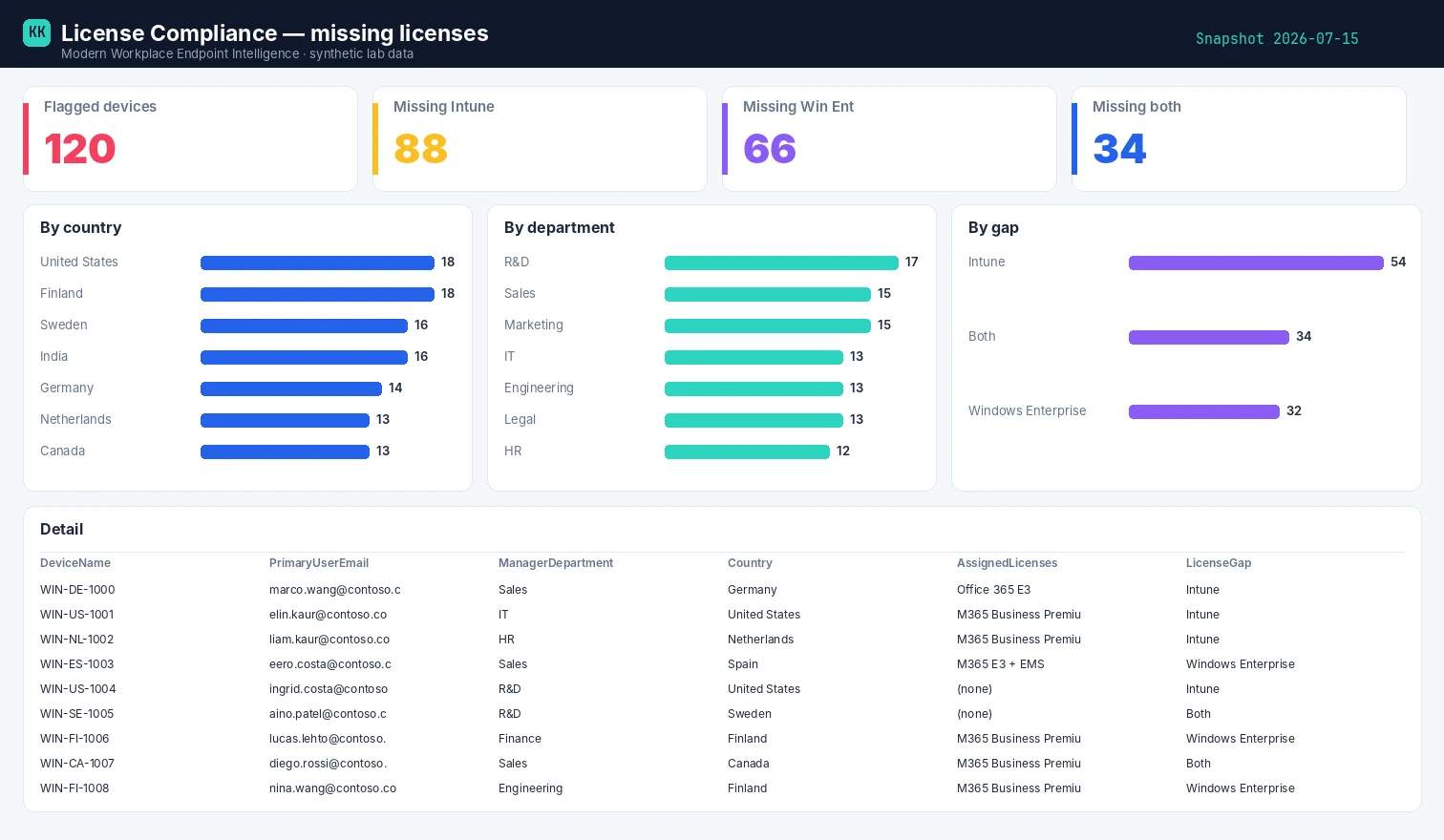The image size is (1444, 840).
Task: Select device WIN-NL-1002 in the Detail table
Action: click(x=77, y=640)
